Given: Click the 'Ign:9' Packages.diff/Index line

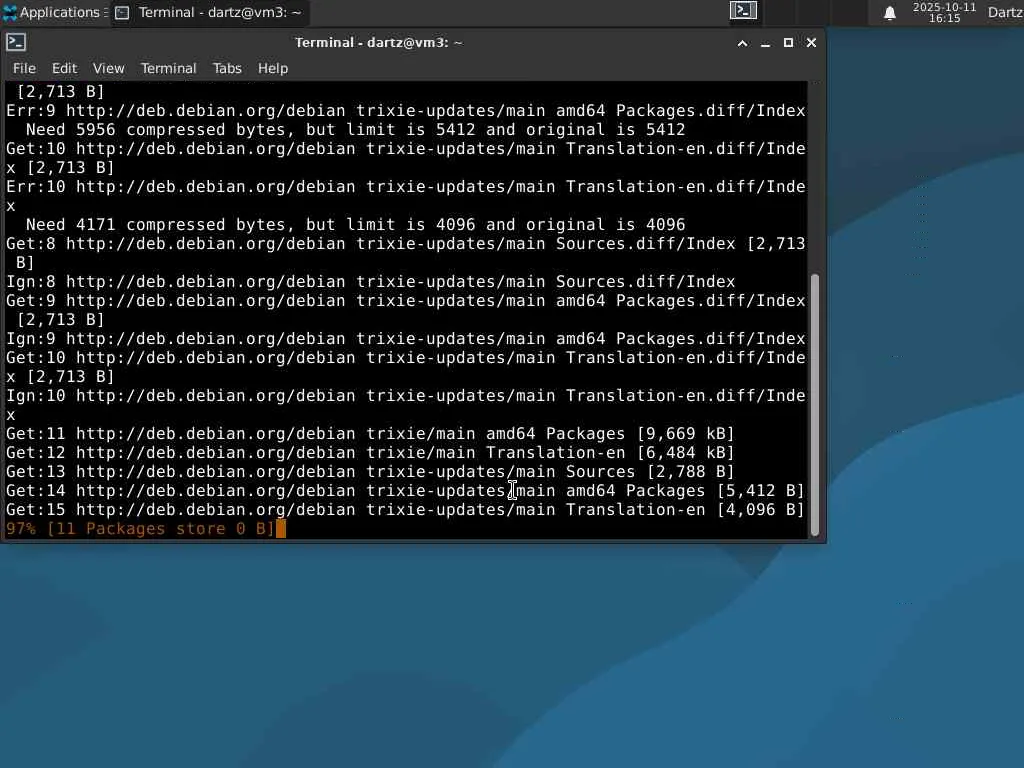Looking at the screenshot, I should (x=406, y=339).
